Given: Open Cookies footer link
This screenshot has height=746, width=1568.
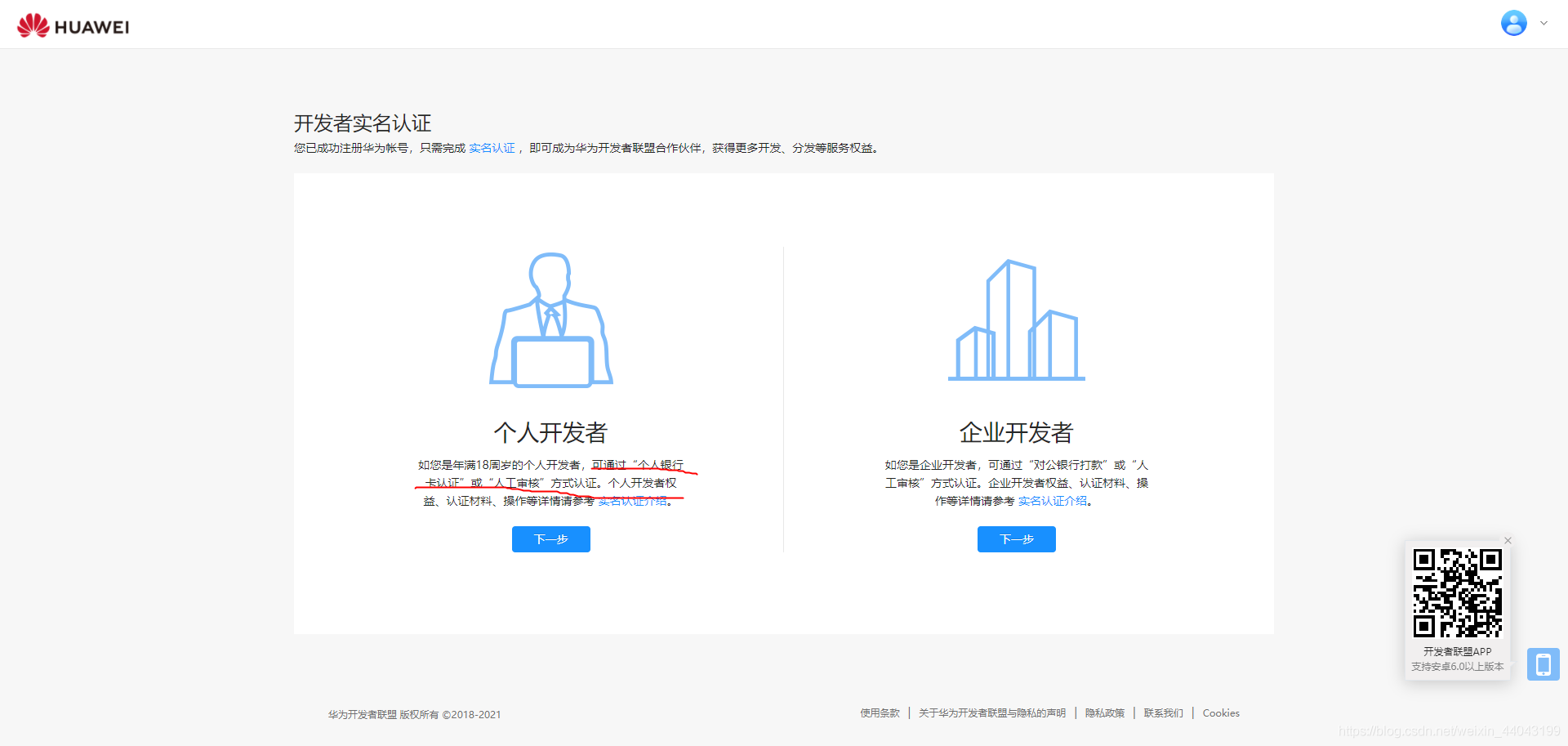Looking at the screenshot, I should tap(1221, 713).
